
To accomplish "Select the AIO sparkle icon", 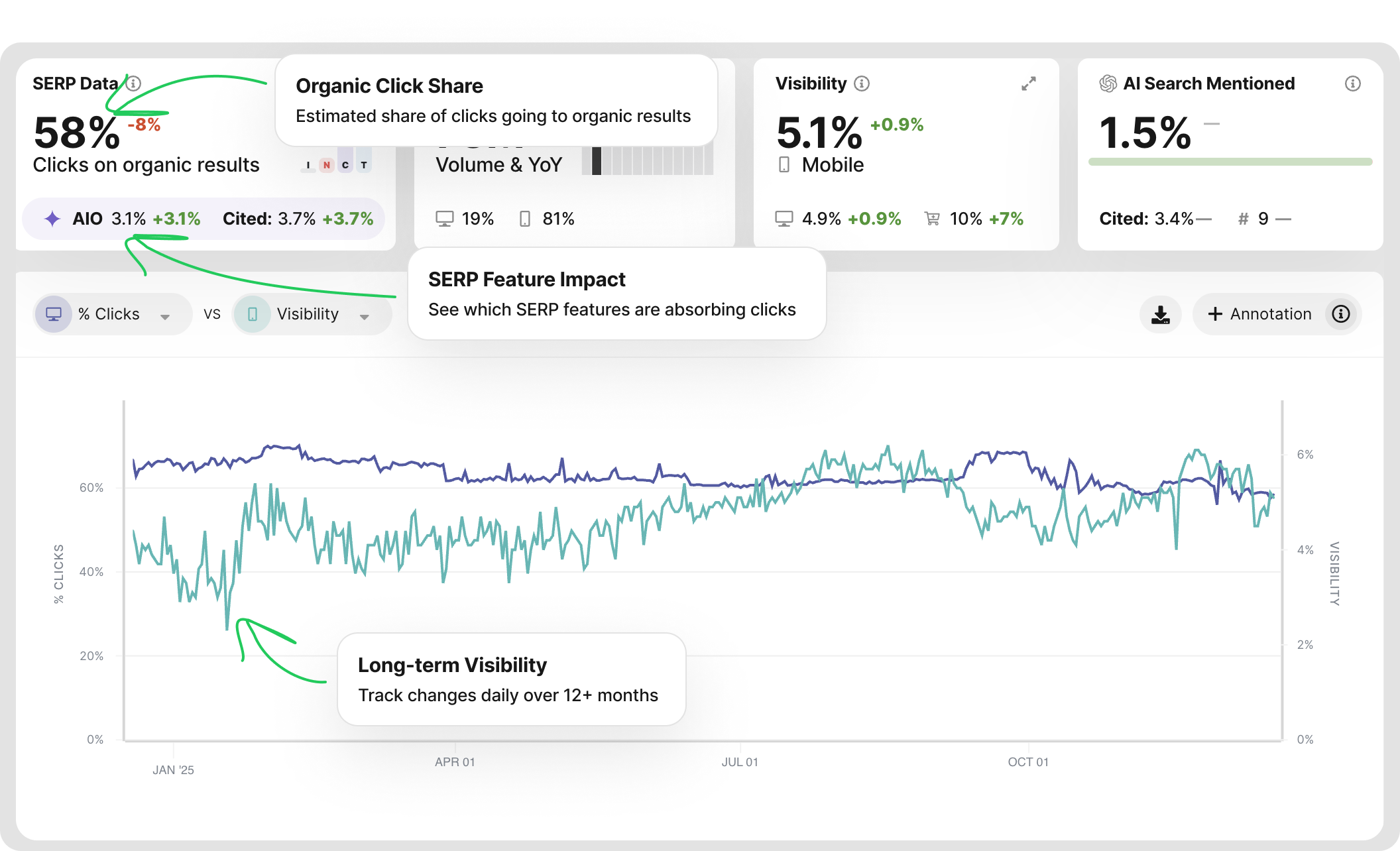I will (53, 219).
